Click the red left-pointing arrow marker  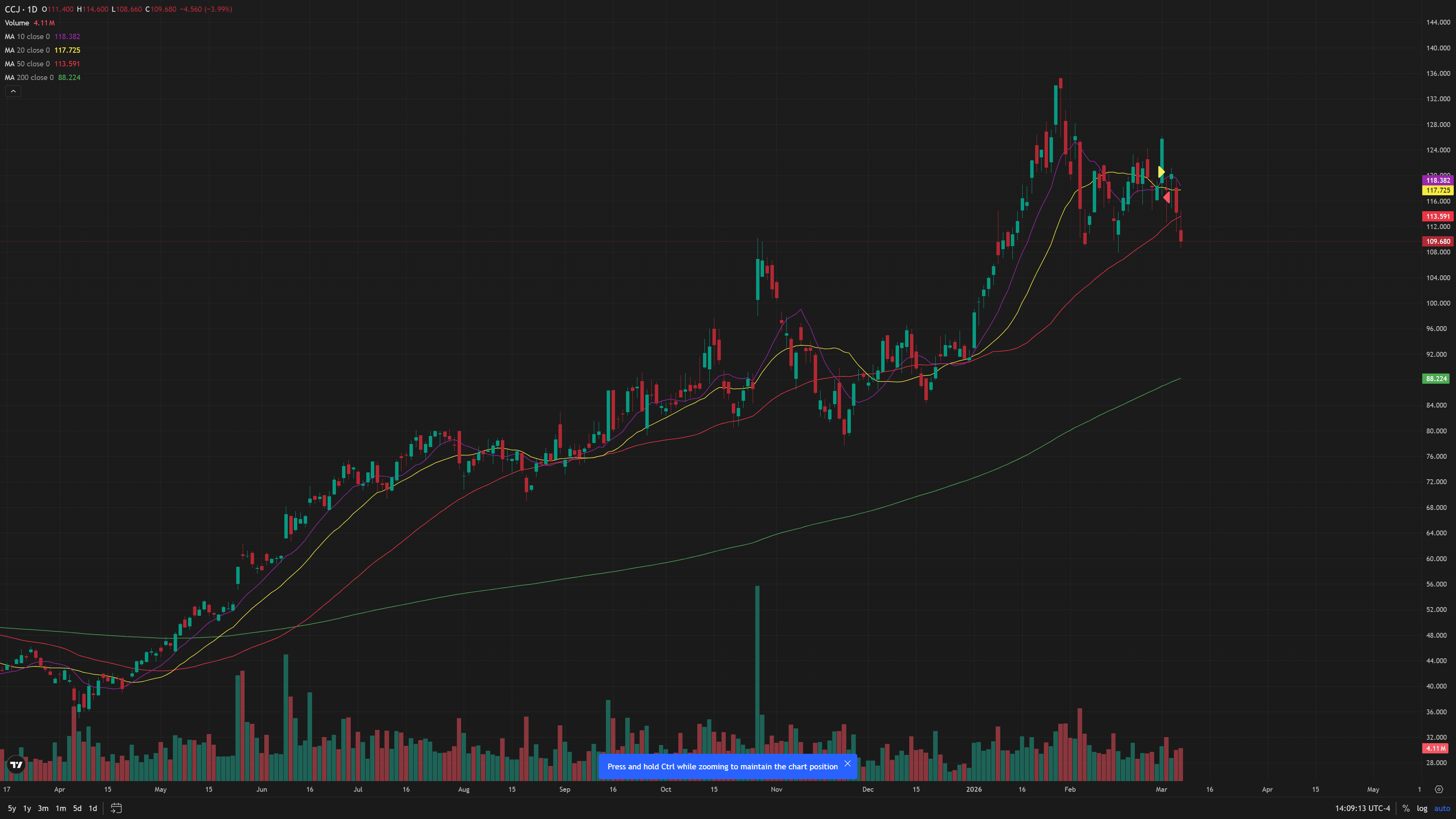point(1167,197)
